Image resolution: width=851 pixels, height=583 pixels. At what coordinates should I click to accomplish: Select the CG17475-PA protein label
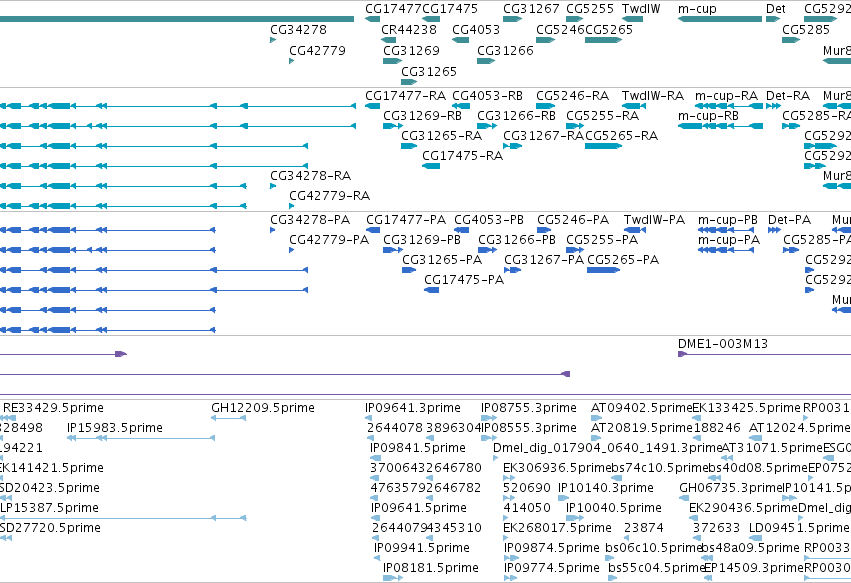coord(464,280)
